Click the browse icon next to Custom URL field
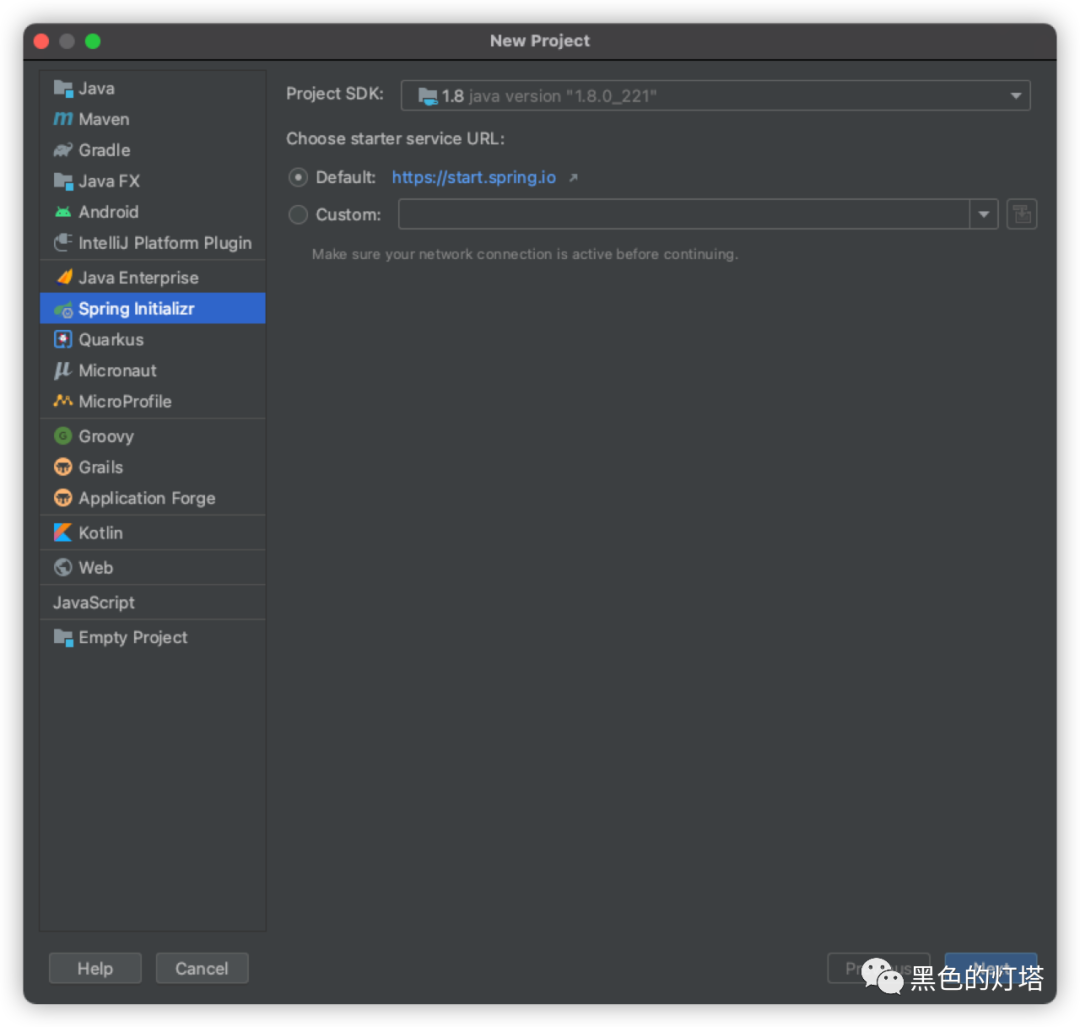 click(1022, 214)
